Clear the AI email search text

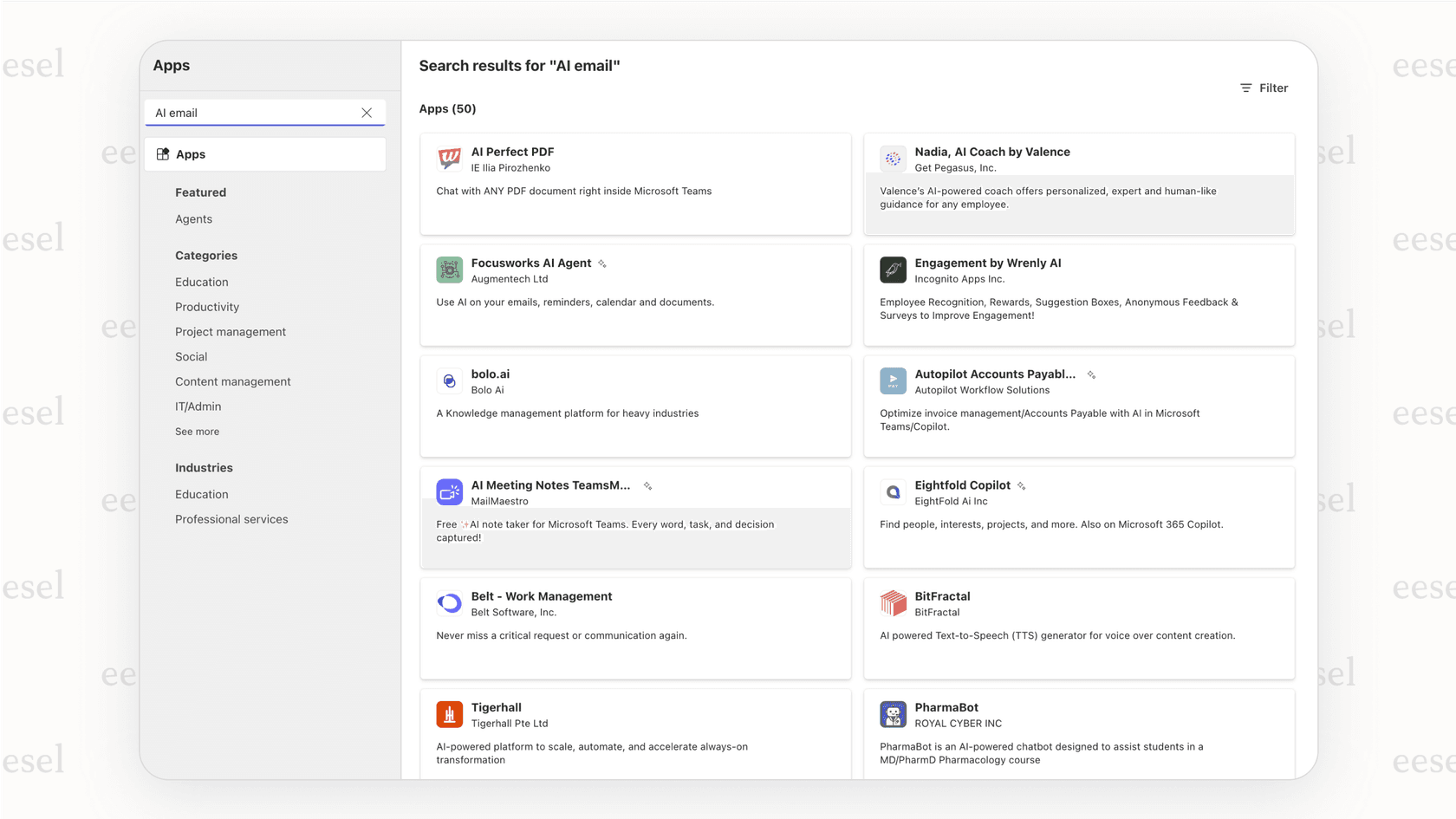pos(367,113)
